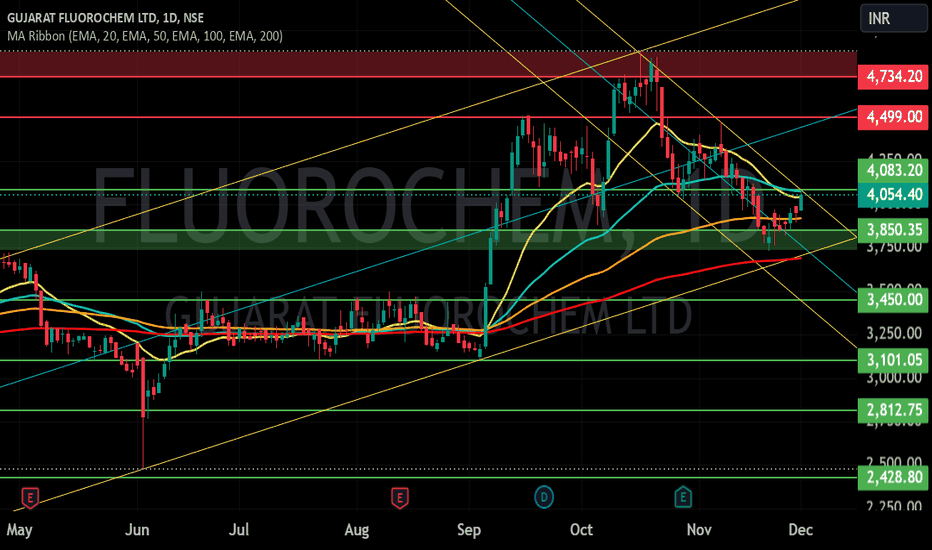Click the 4,054.40 current price label

(893, 195)
